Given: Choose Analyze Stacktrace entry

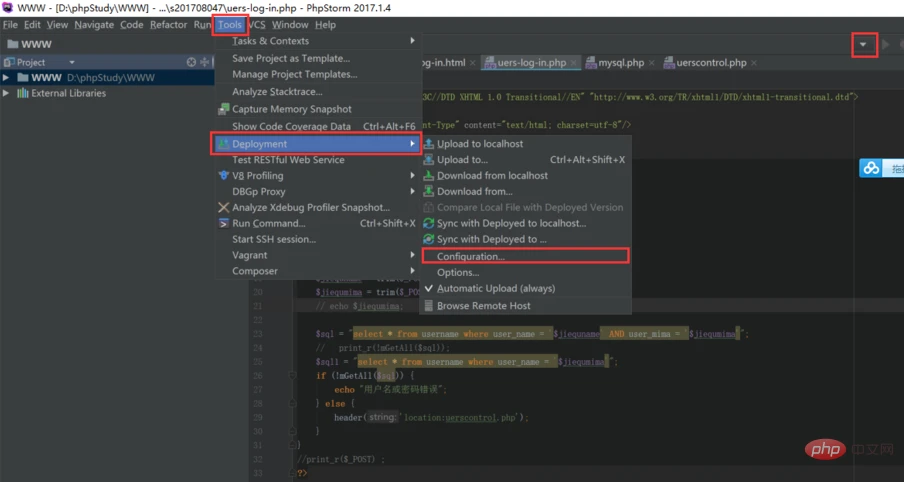Looking at the screenshot, I should click(317, 92).
